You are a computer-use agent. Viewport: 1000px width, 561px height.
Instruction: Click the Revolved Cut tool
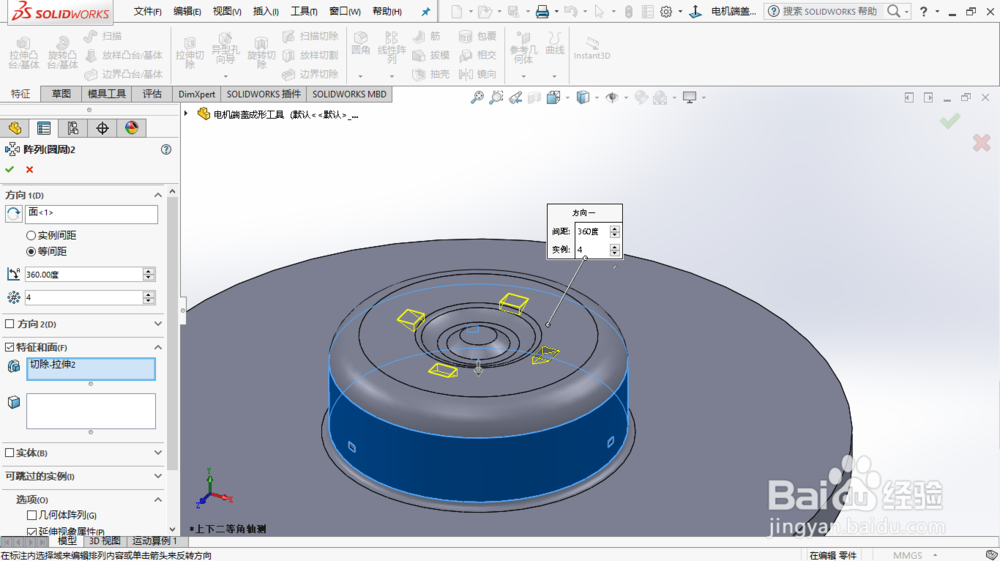tap(261, 53)
